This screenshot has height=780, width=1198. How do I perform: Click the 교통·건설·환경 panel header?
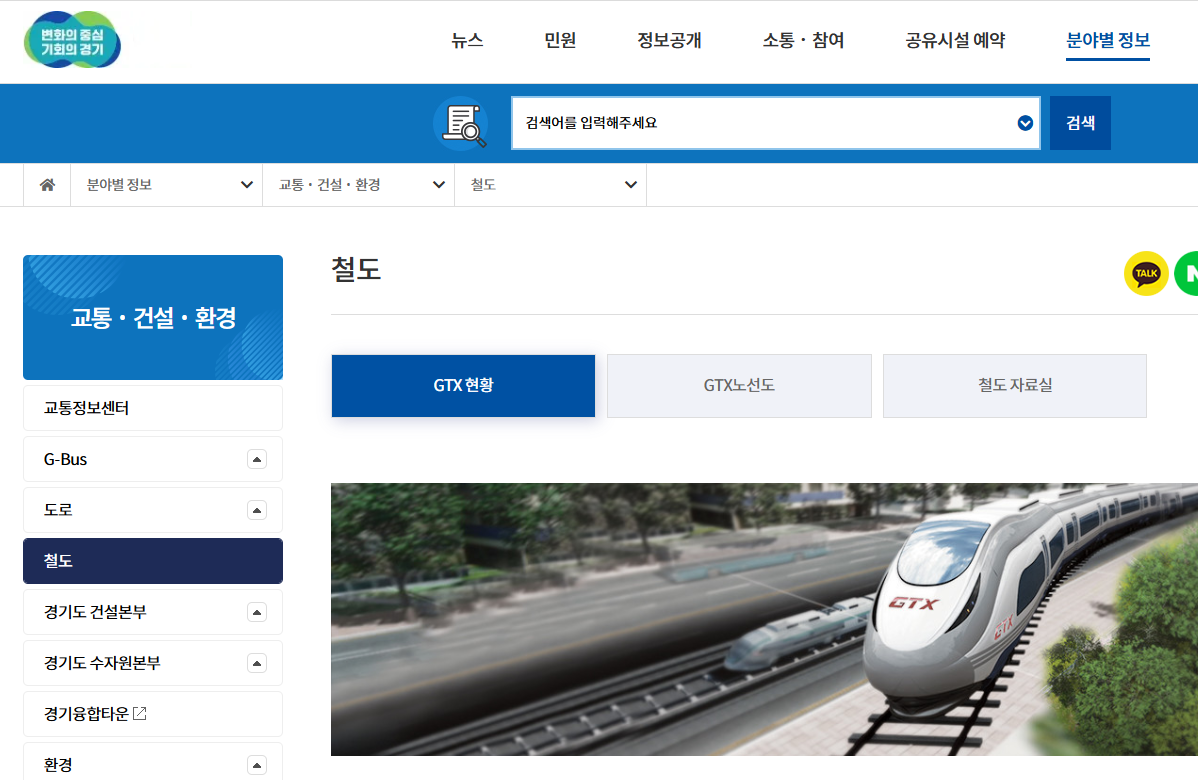(152, 317)
